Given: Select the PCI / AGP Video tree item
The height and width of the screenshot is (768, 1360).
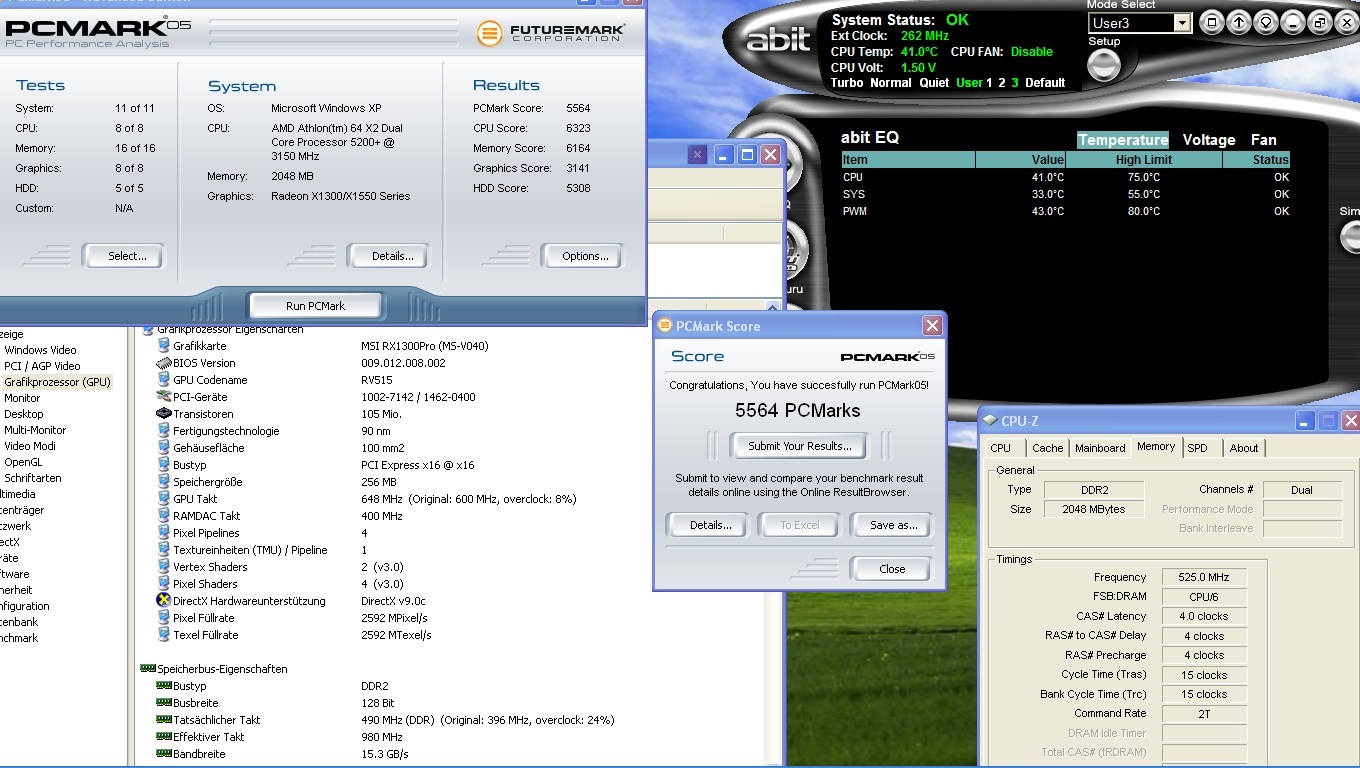Looking at the screenshot, I should coord(41,366).
